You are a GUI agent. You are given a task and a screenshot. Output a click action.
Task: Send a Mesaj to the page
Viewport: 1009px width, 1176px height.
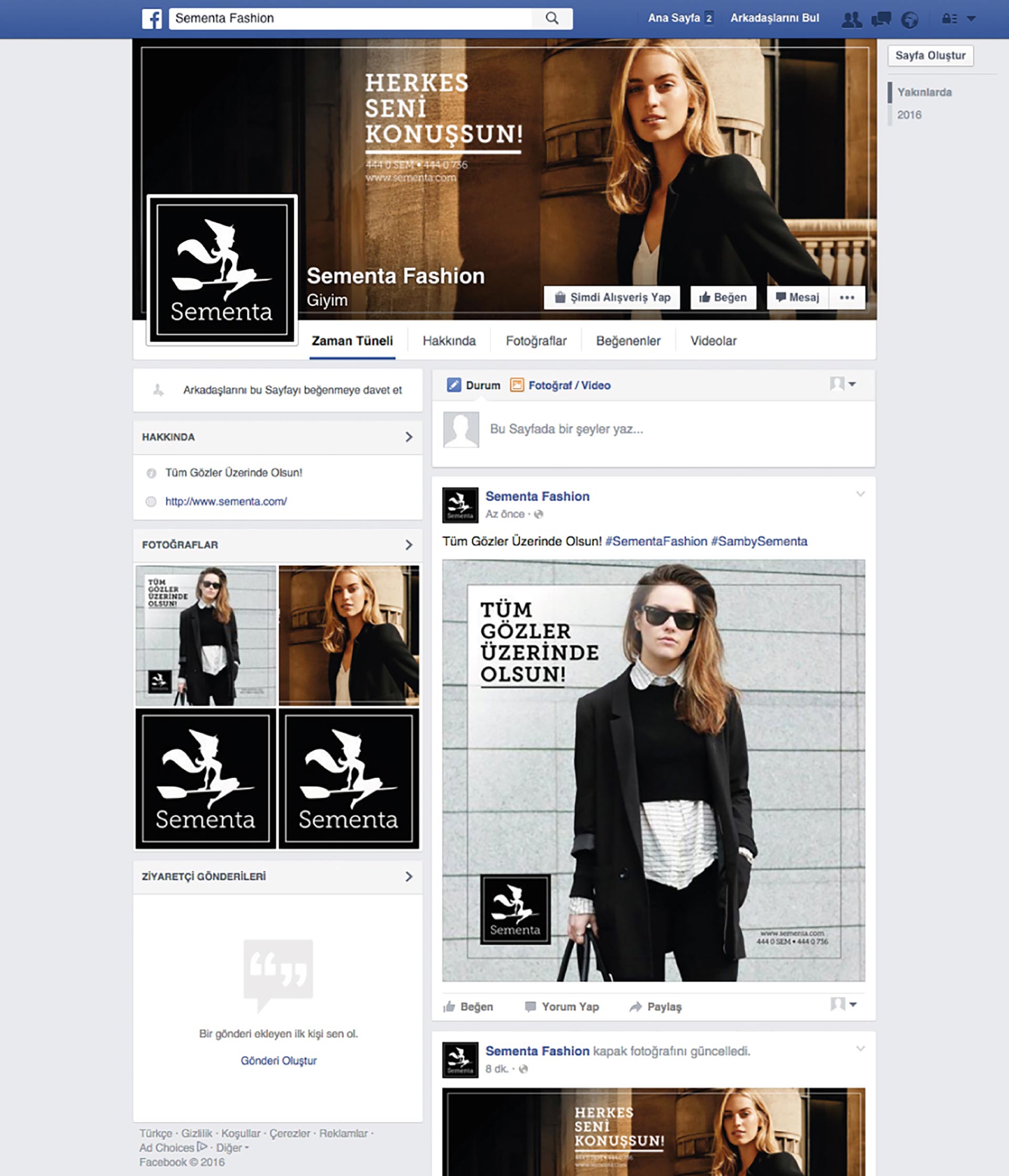[x=797, y=297]
